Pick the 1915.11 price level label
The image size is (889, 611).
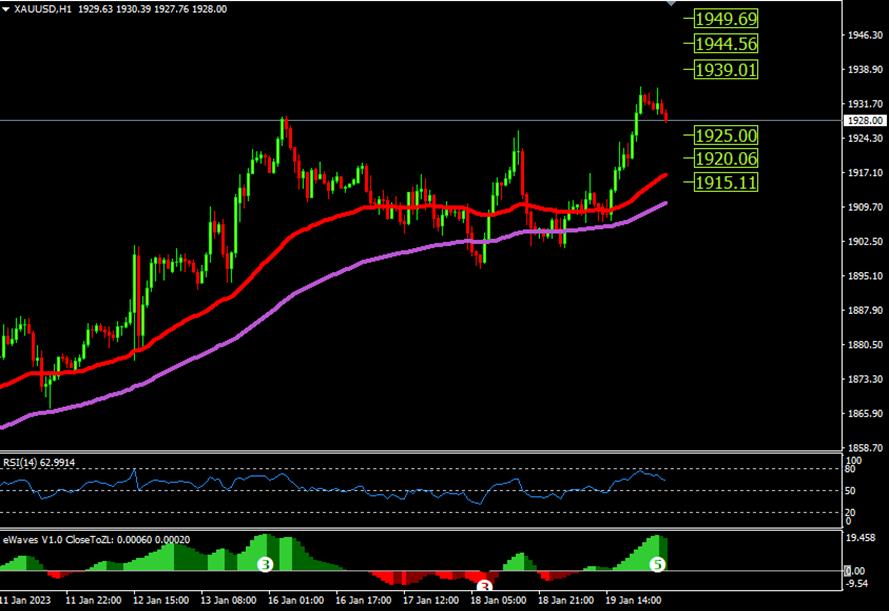click(x=726, y=182)
